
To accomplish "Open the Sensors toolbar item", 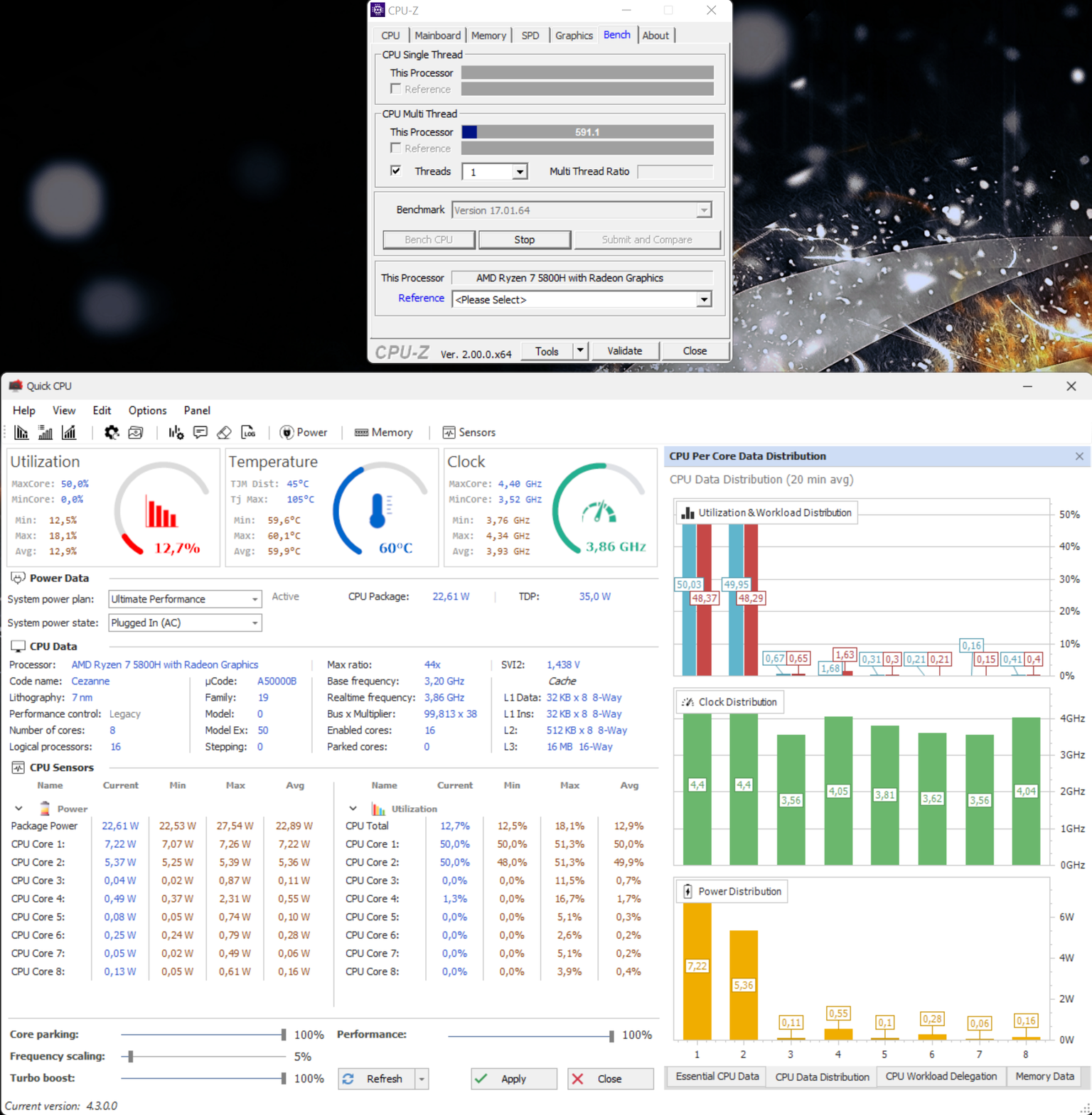I will (469, 432).
